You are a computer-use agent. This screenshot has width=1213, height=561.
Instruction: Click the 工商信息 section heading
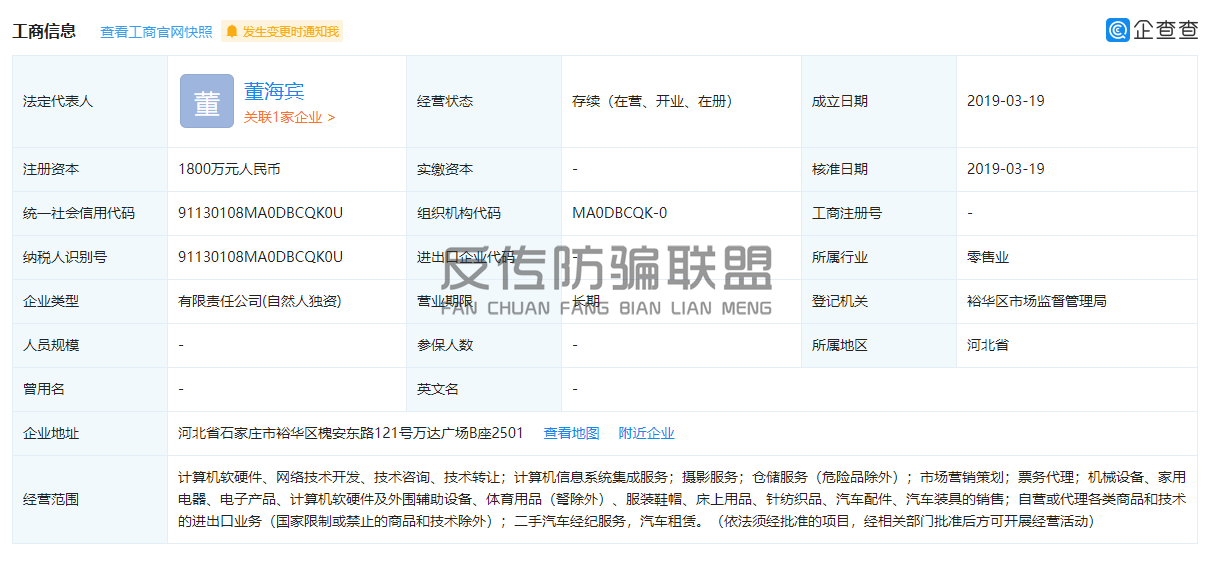(x=44, y=31)
